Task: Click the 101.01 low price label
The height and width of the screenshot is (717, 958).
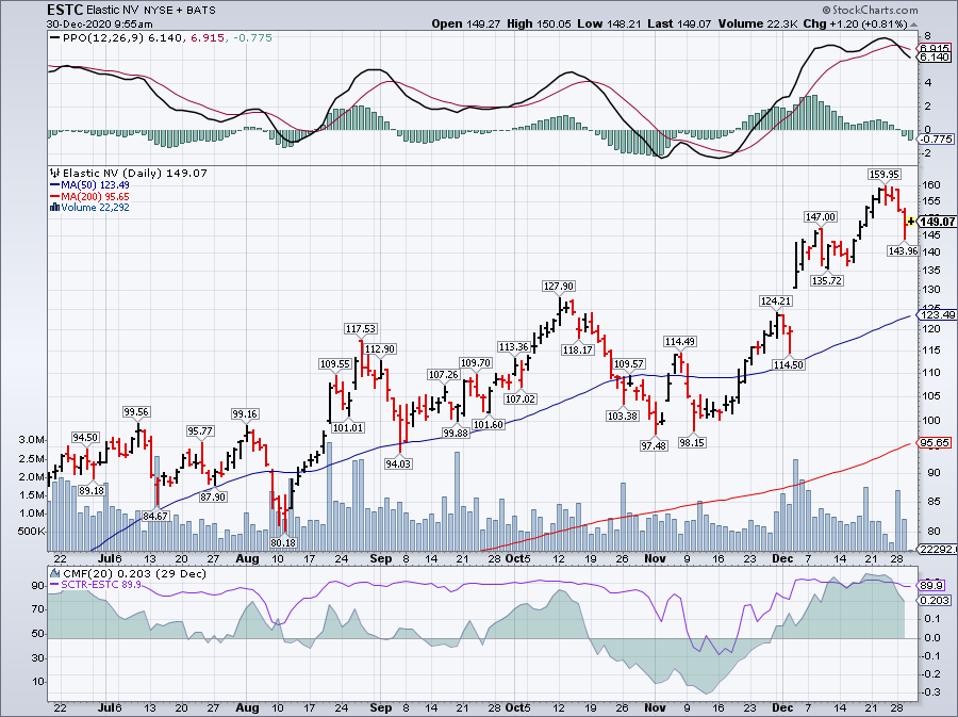Action: pyautogui.click(x=348, y=428)
